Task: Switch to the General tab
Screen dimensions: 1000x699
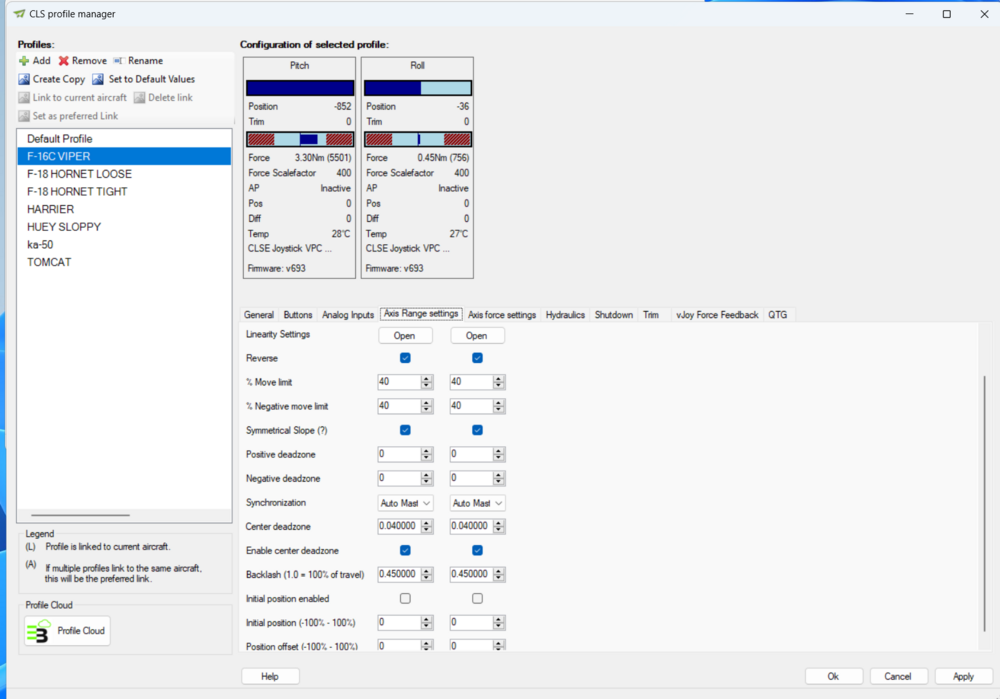Action: 259,314
